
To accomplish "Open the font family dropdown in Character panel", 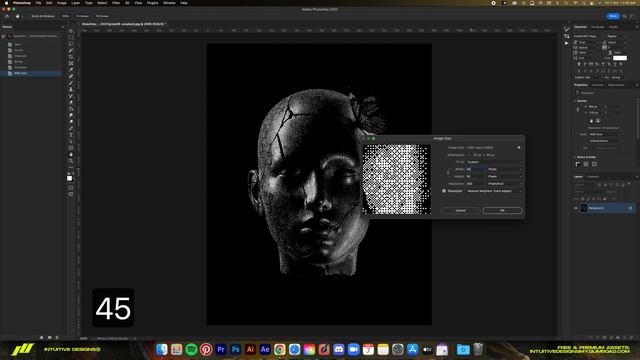I will [x=588, y=36].
